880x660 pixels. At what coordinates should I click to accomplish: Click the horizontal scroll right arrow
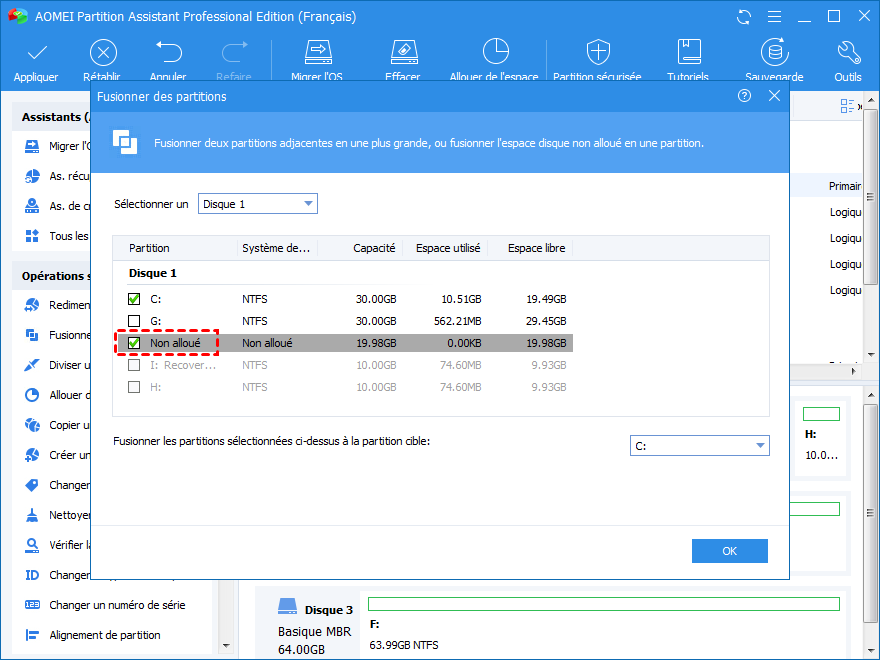pos(854,371)
